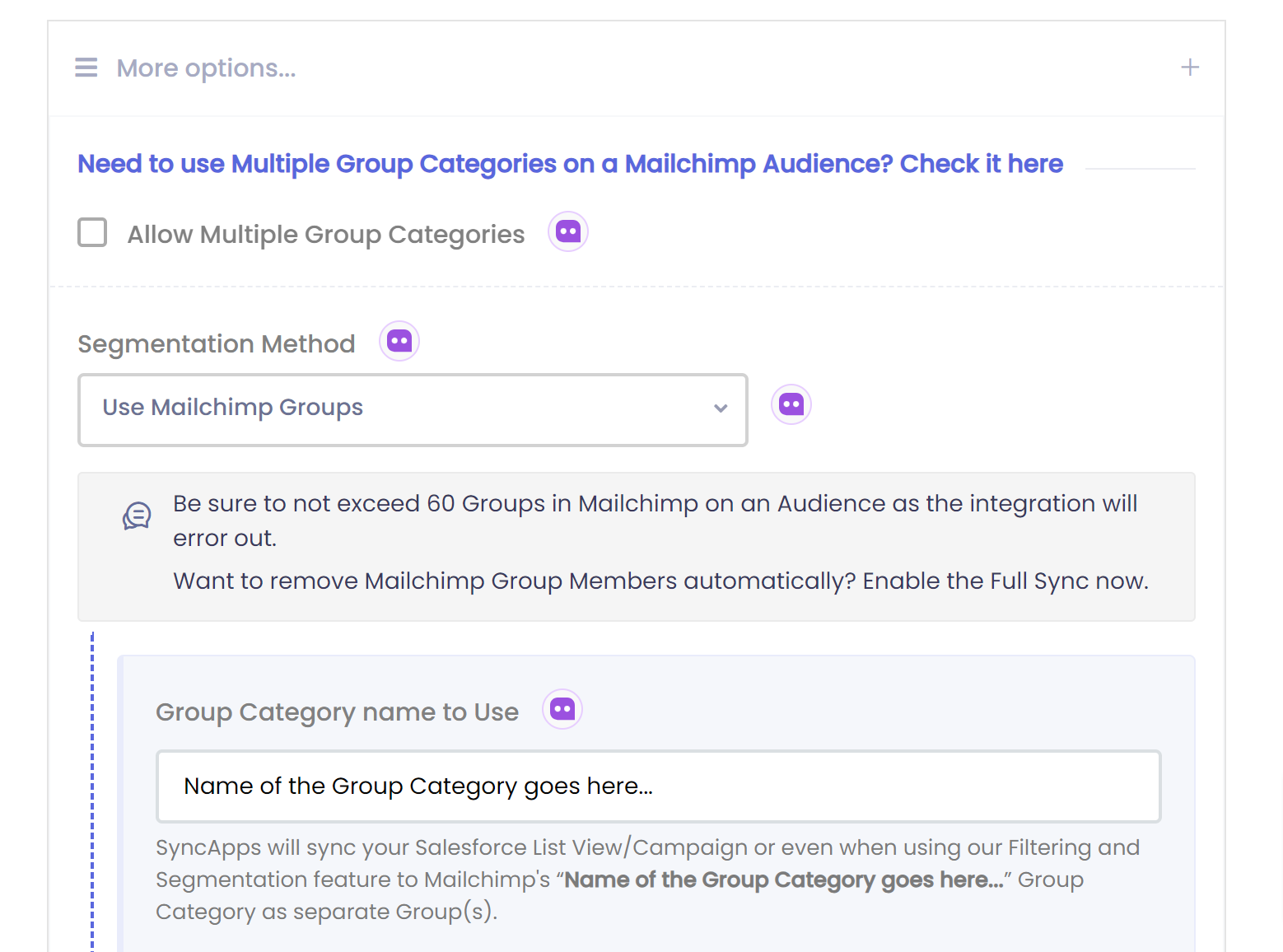This screenshot has width=1283, height=952.
Task: Open the Multiple Group Categories help link
Action: coord(570,164)
